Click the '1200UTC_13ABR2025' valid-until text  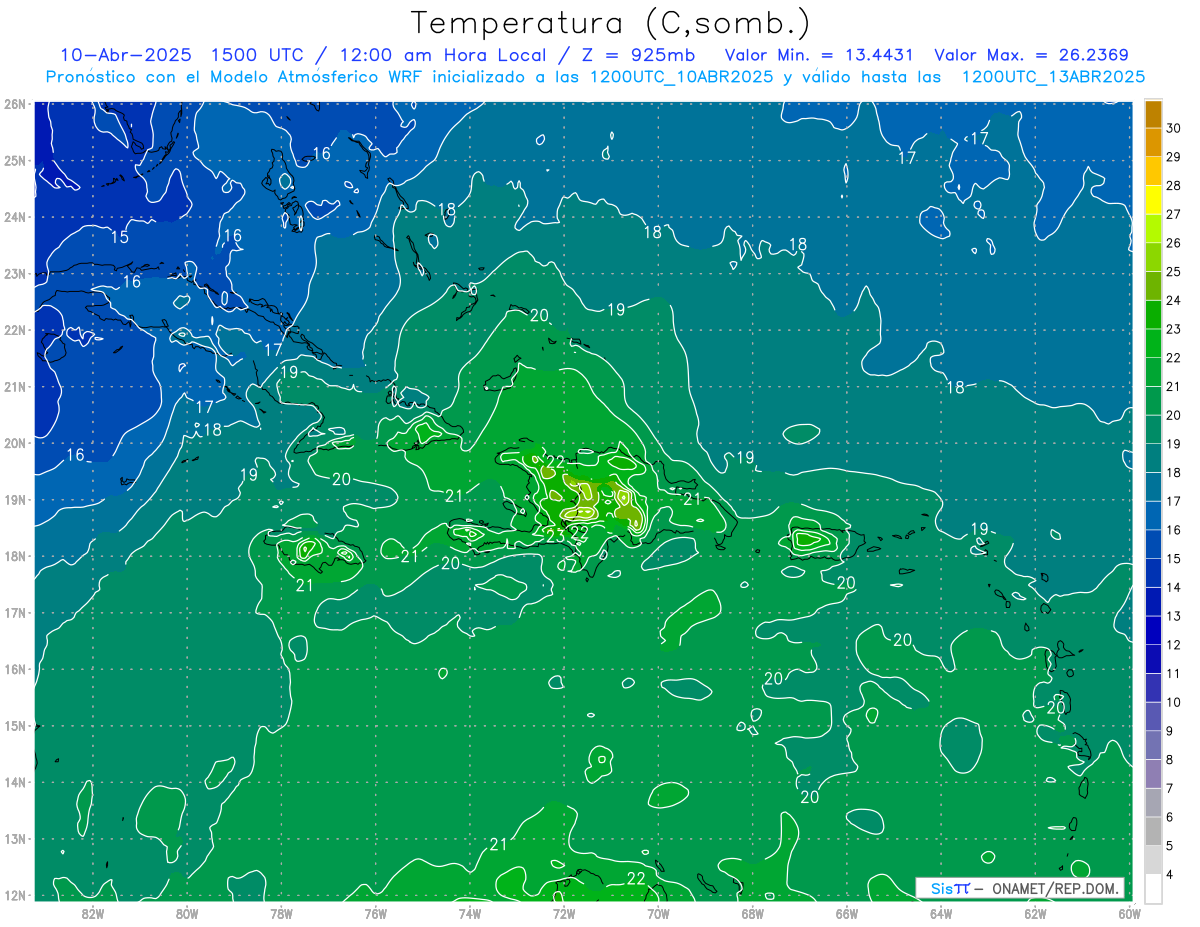tap(1053, 77)
